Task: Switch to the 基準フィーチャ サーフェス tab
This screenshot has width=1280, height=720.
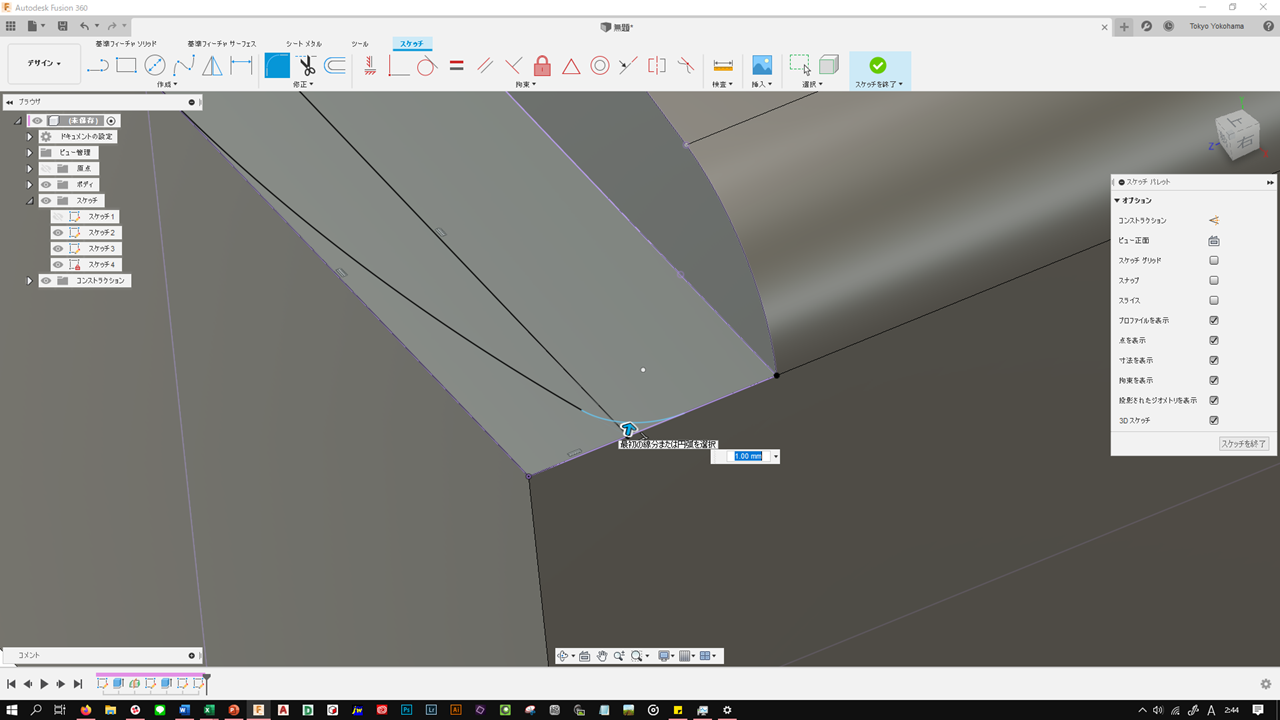Action: [x=222, y=44]
